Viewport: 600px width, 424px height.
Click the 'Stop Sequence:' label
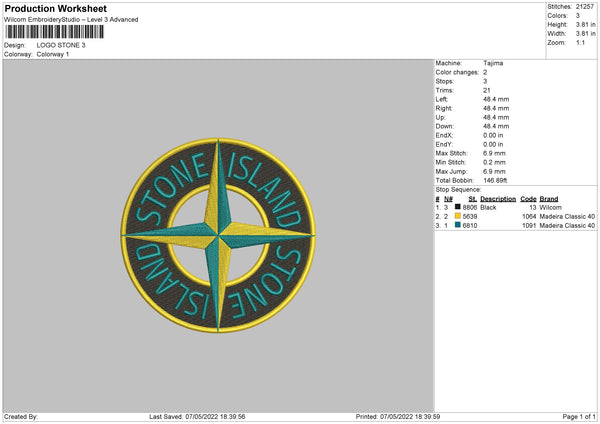pos(458,190)
